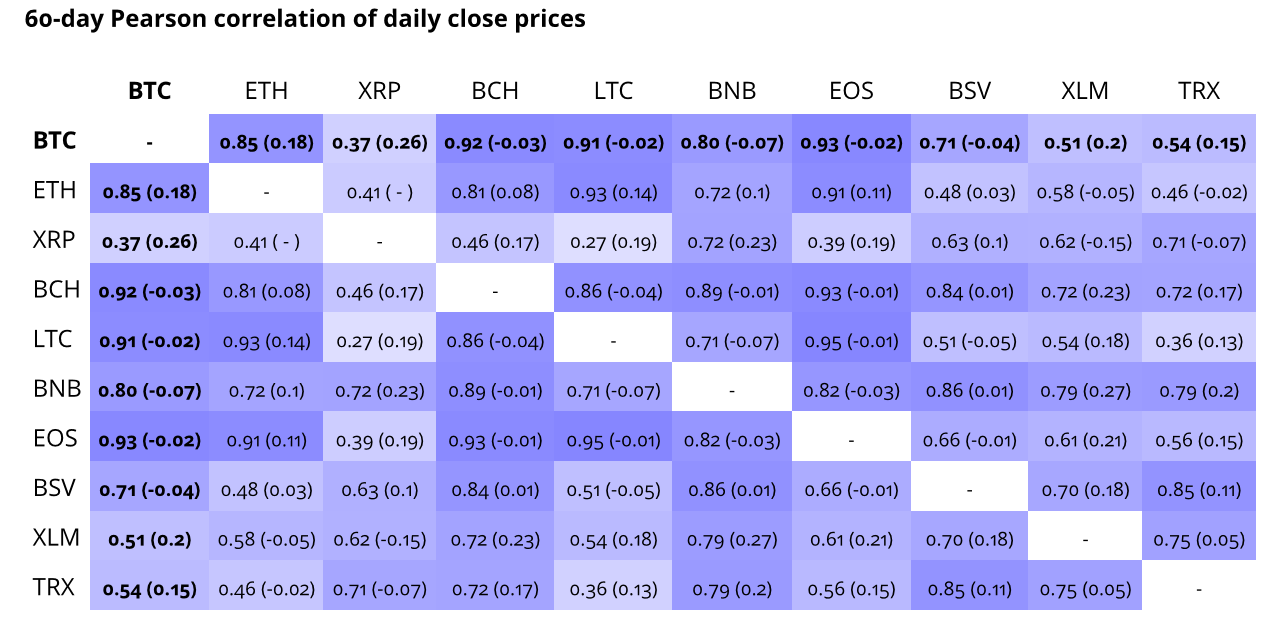Select the LTC row label
This screenshot has width=1281, height=629.
tap(54, 339)
